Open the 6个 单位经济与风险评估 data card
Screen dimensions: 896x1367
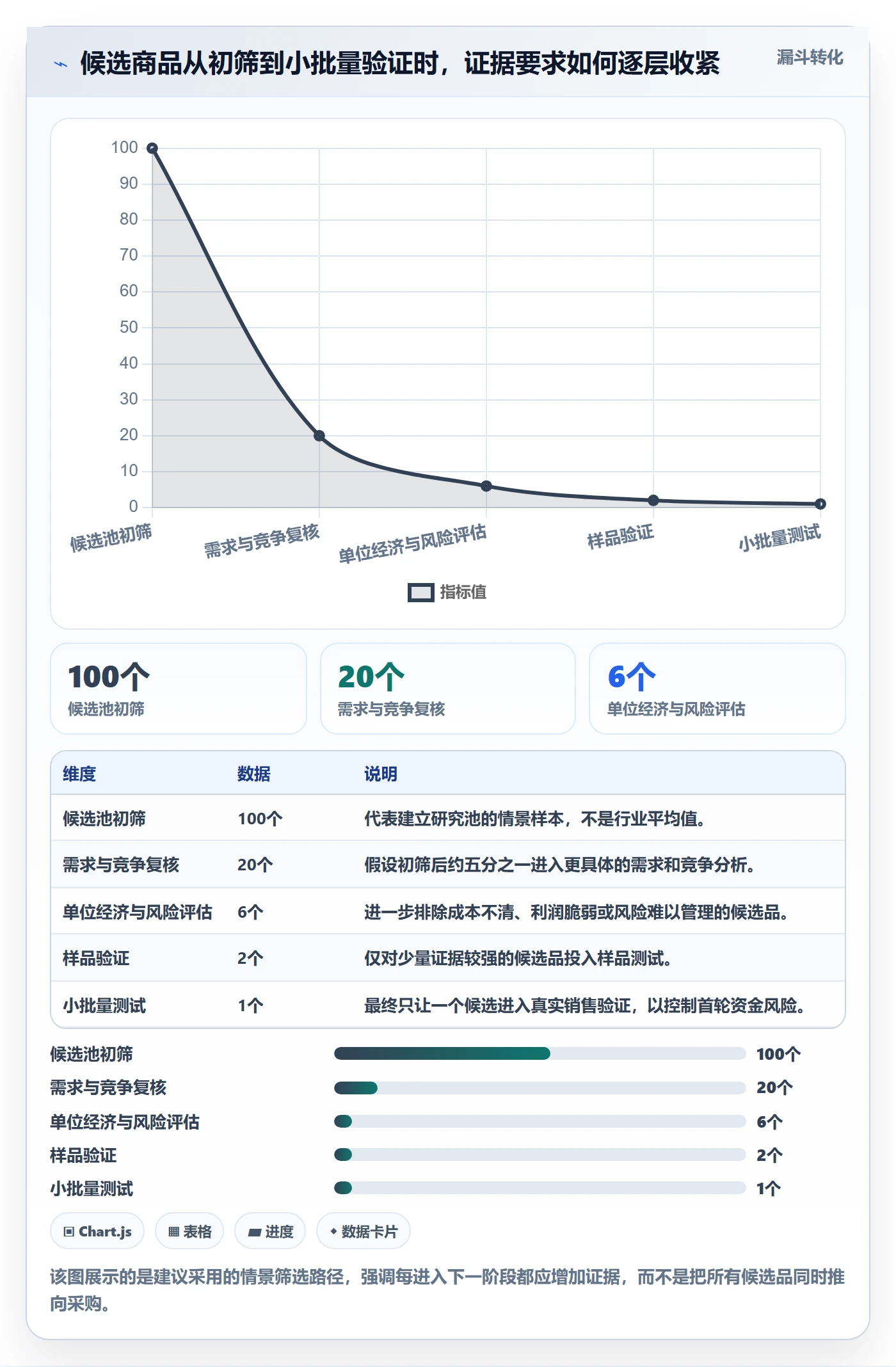(717, 689)
